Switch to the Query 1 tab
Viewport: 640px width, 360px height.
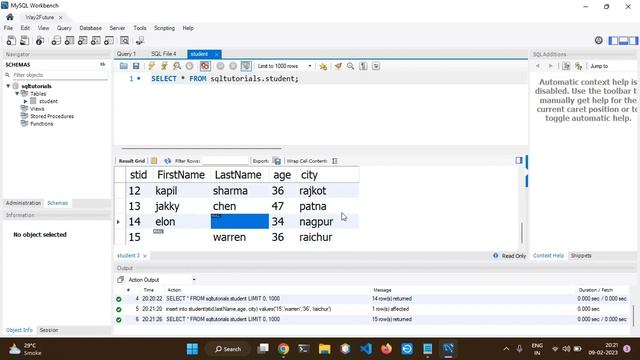point(126,54)
